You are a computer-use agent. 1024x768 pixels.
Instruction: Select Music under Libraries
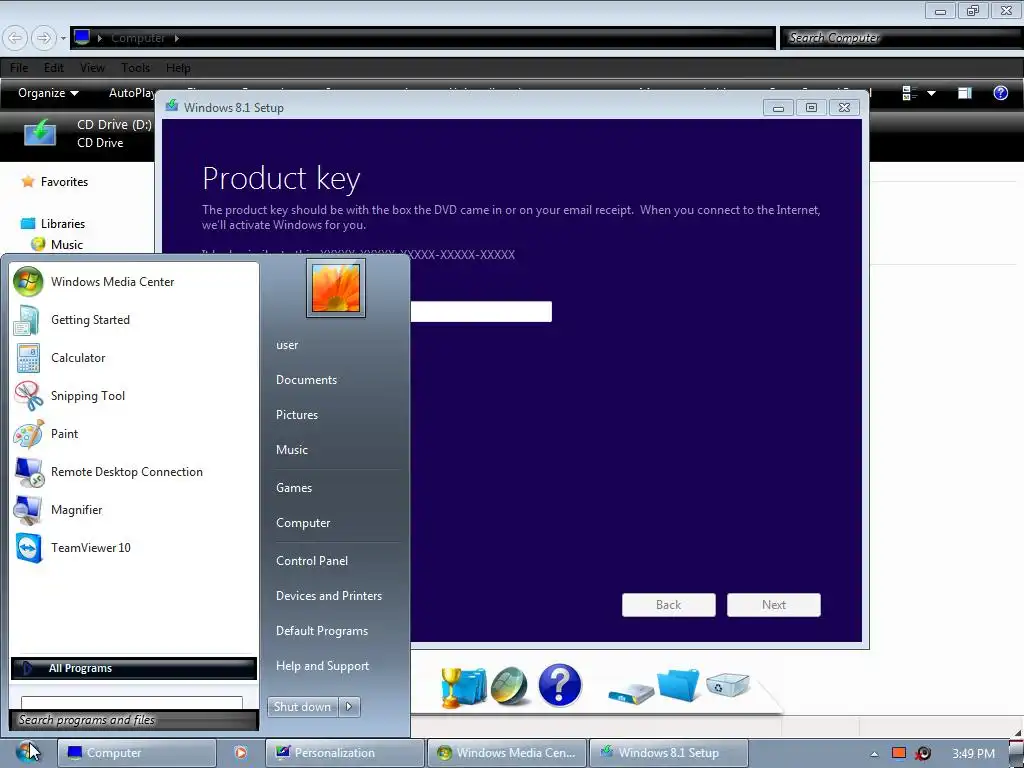67,244
